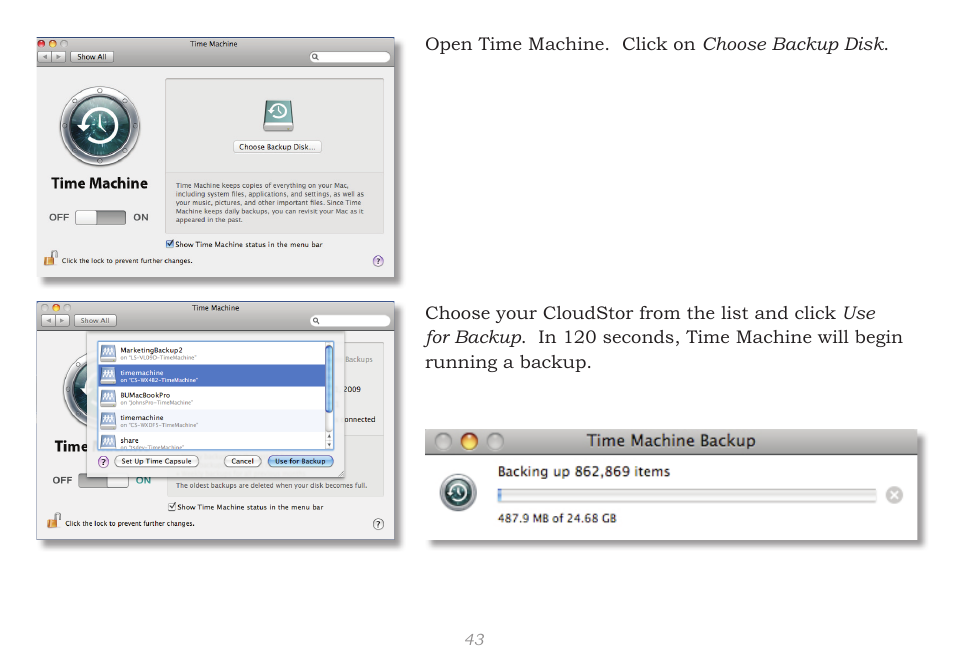The height and width of the screenshot is (661, 954).
Task: Uncheck menu bar status checkbox in Choose Backup Disk window
Action: (170, 244)
